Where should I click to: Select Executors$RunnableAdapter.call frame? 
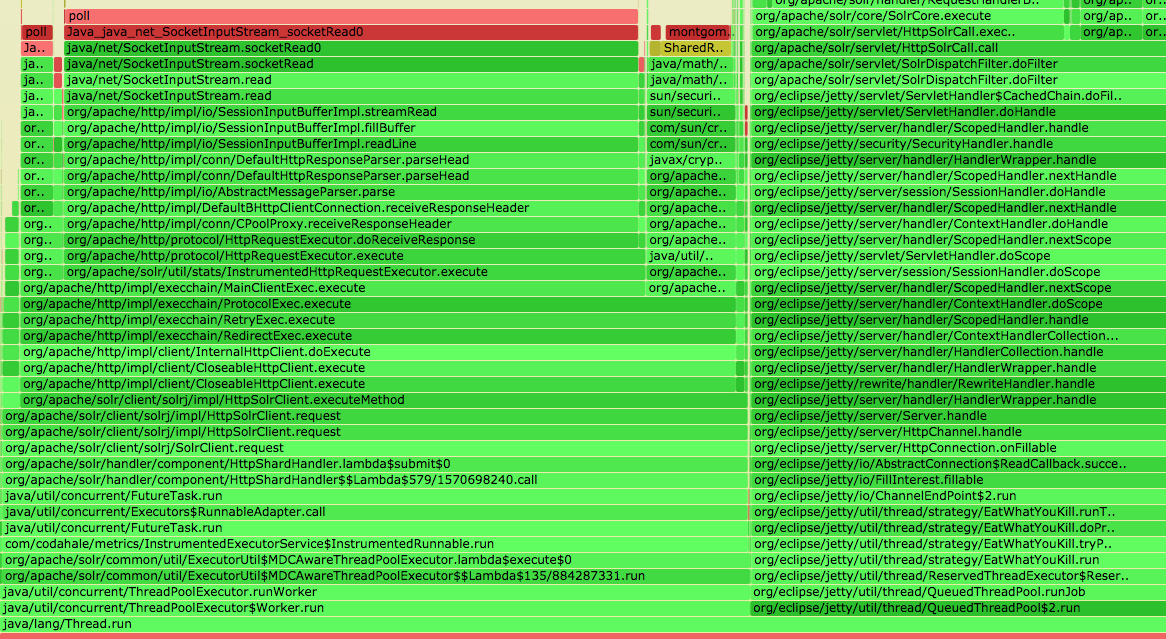pos(374,512)
